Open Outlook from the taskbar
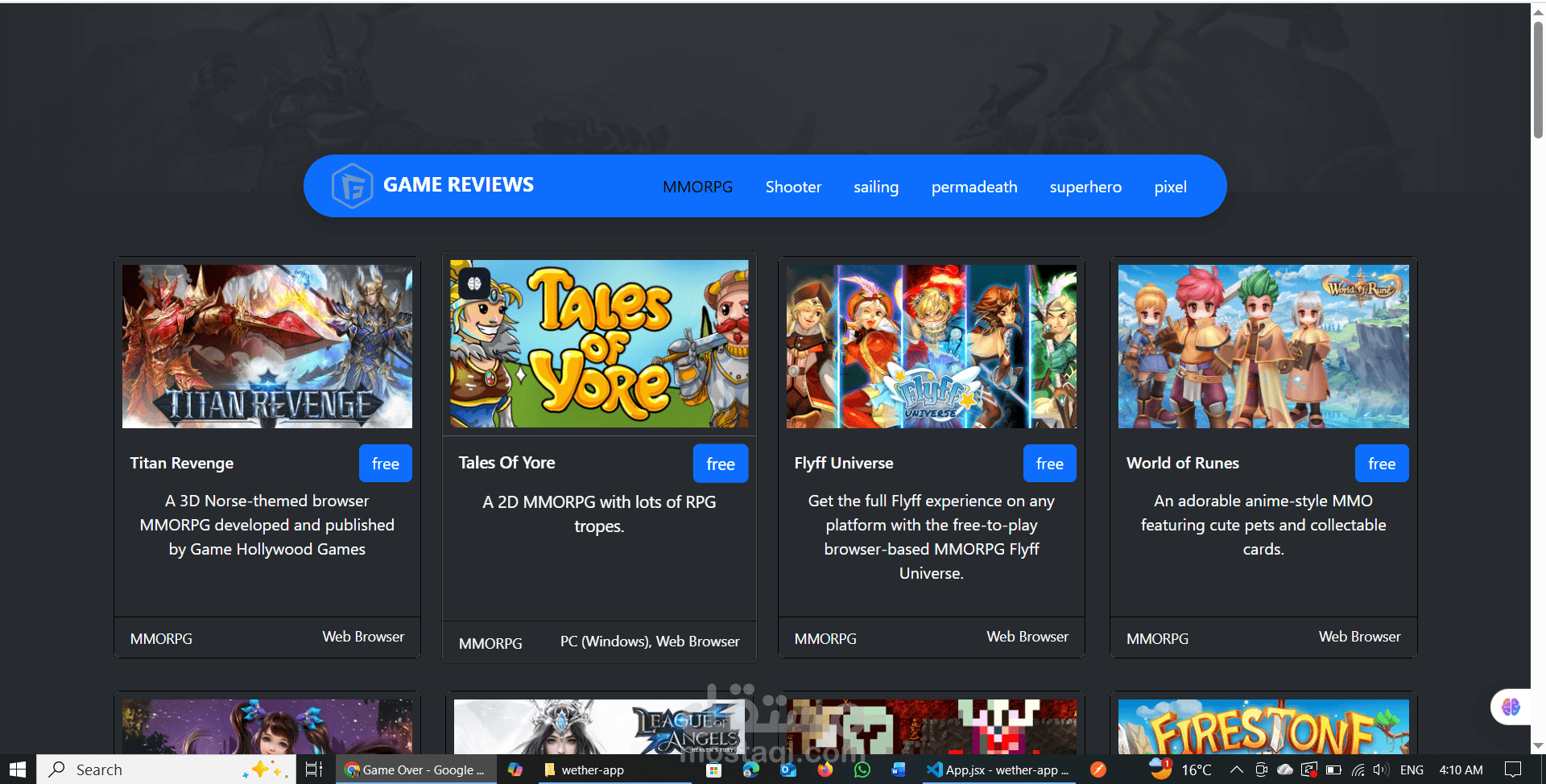 coord(788,770)
